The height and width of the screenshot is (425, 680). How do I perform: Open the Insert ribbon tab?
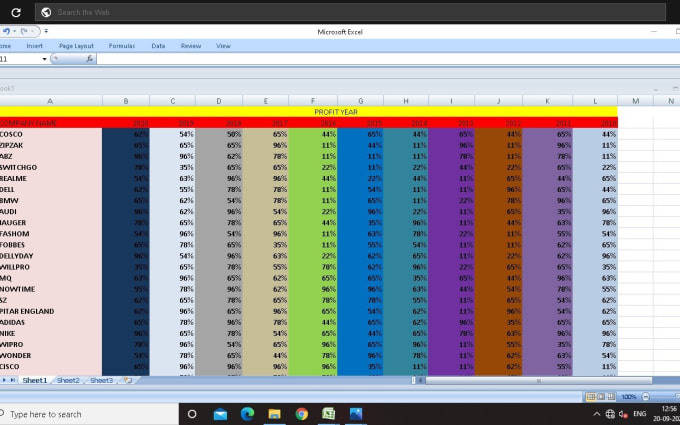(x=35, y=46)
